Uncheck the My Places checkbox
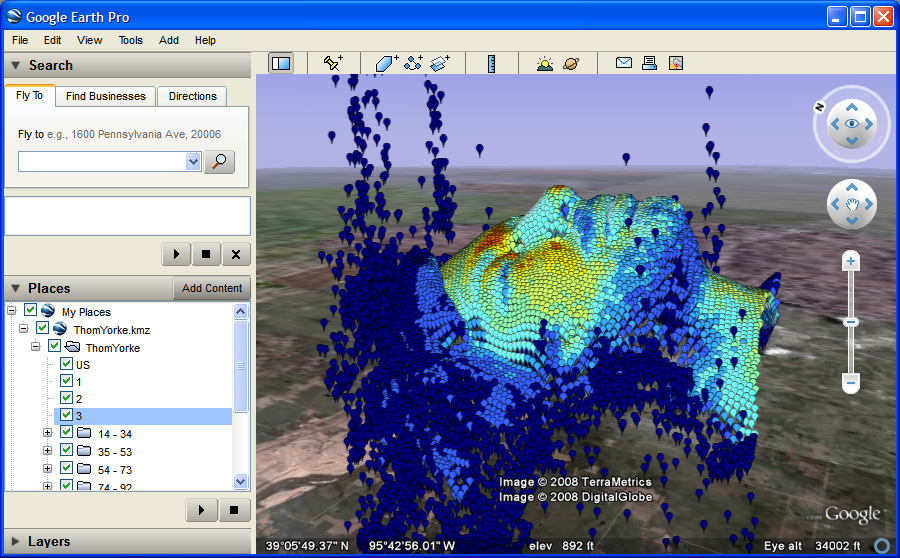Viewport: 900px width, 558px height. click(x=30, y=310)
